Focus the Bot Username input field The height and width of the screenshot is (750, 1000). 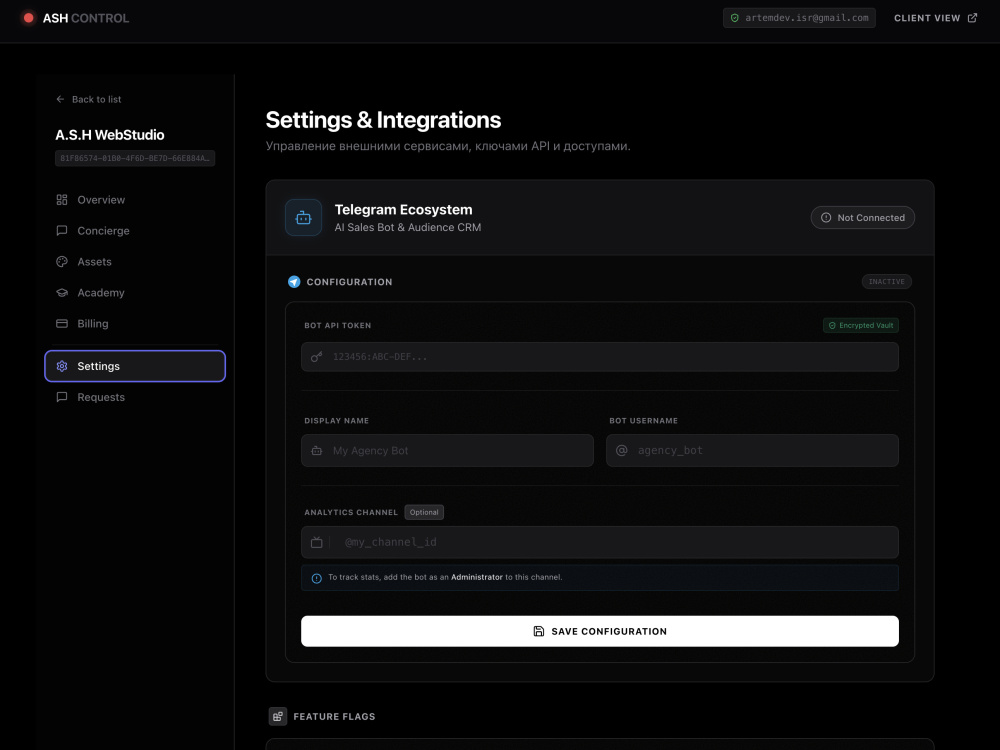(x=753, y=450)
